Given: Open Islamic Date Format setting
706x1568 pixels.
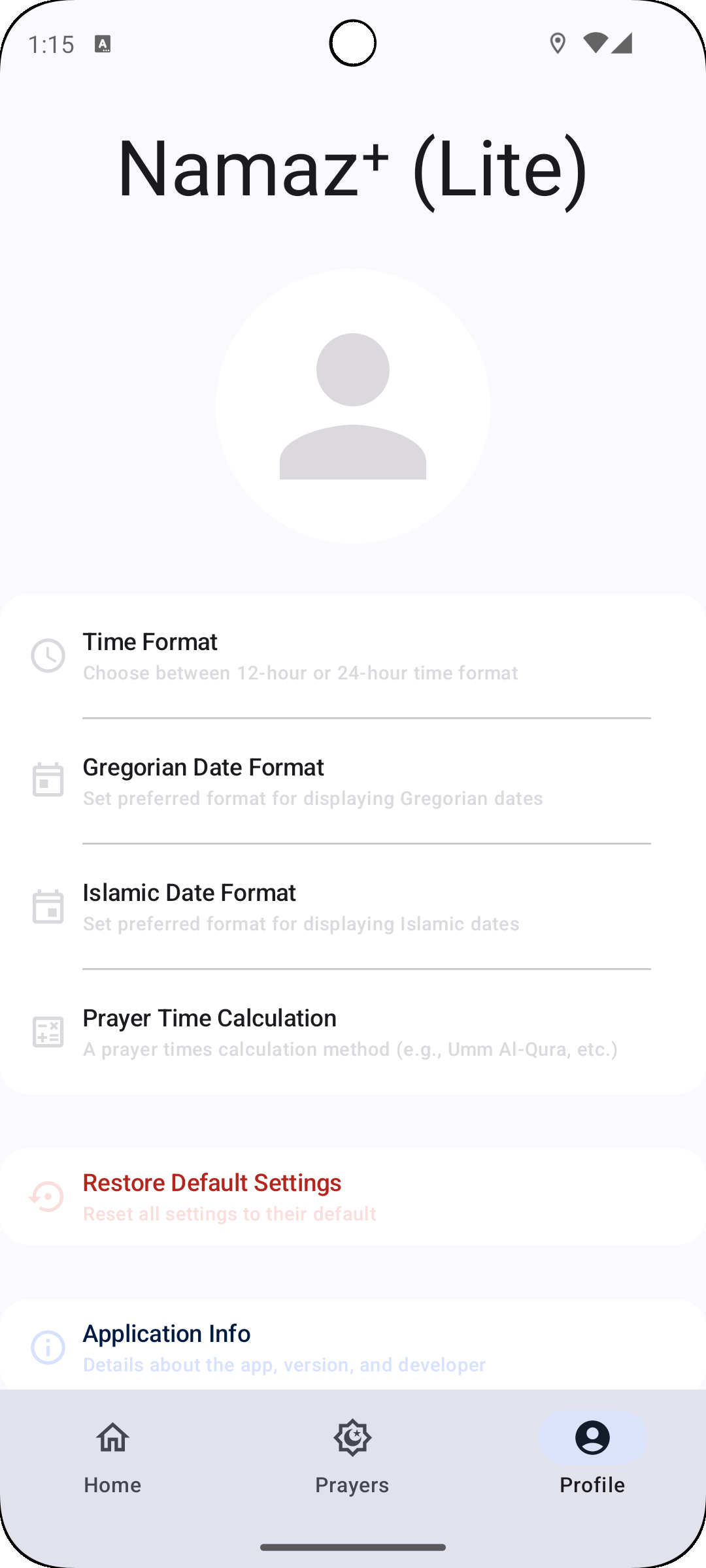Looking at the screenshot, I should (353, 907).
